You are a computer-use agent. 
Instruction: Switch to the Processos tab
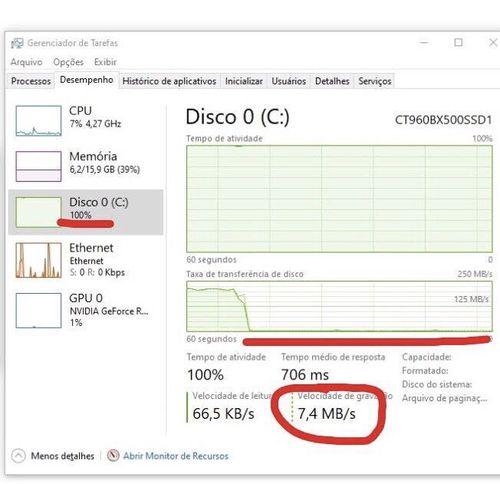(31, 81)
